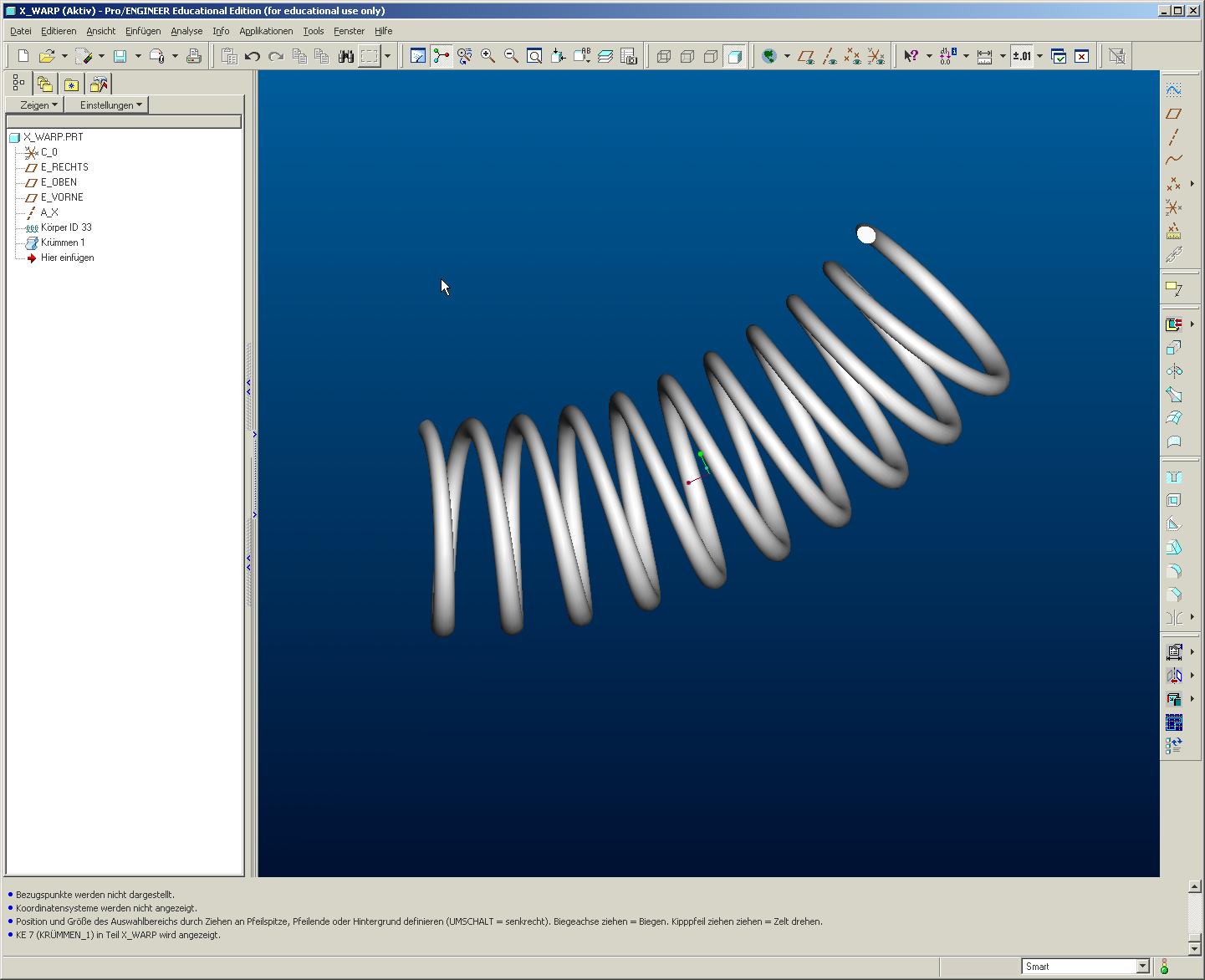Select the Datum Axis tool in the right toolbar

(x=1174, y=136)
